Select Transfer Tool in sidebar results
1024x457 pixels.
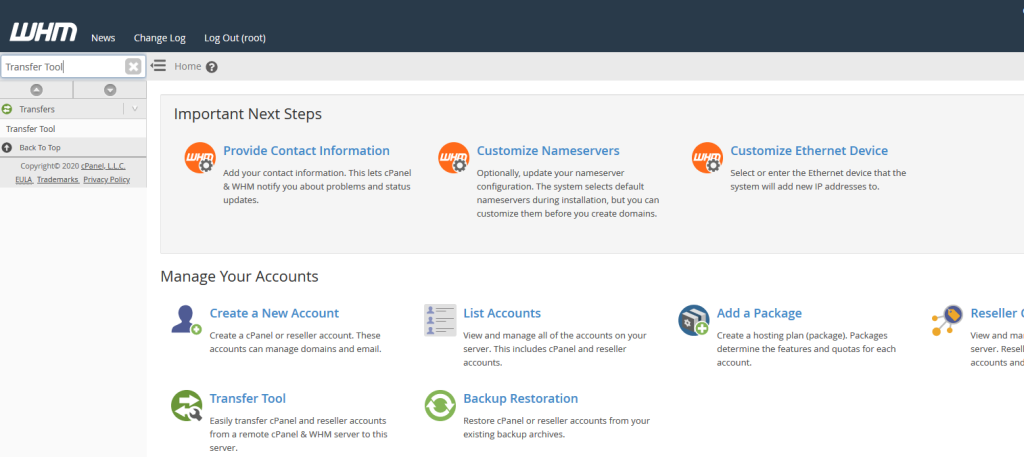(x=31, y=129)
